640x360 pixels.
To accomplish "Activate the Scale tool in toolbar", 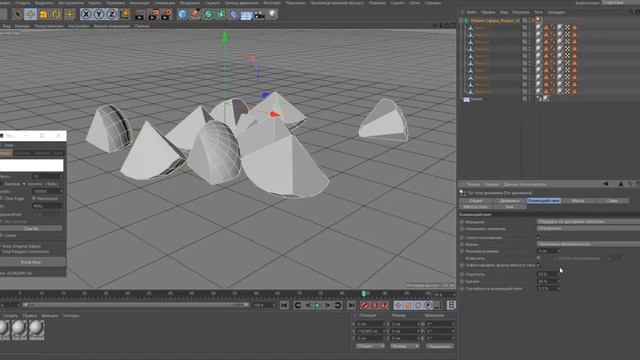I will 43,15.
